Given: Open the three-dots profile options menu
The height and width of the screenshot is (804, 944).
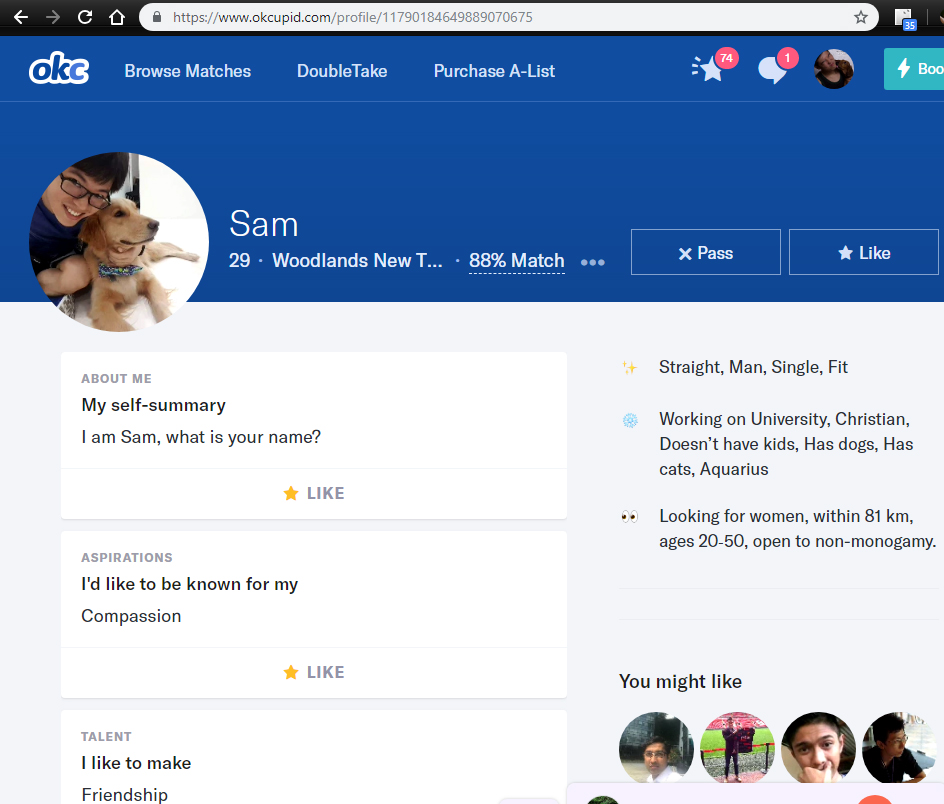Looking at the screenshot, I should pyautogui.click(x=593, y=262).
